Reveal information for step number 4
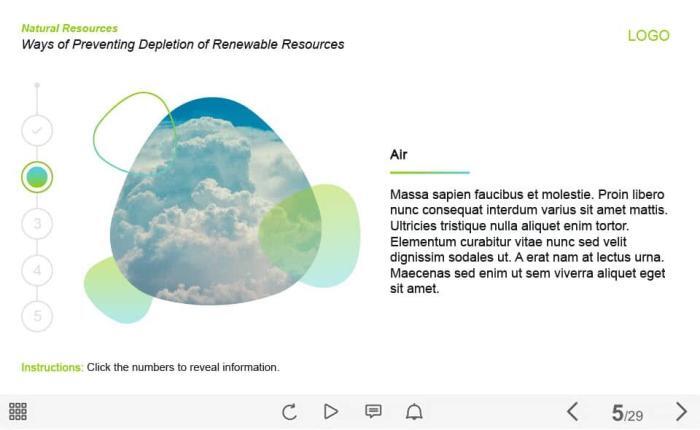Image resolution: width=700 pixels, height=430 pixels. (37, 270)
